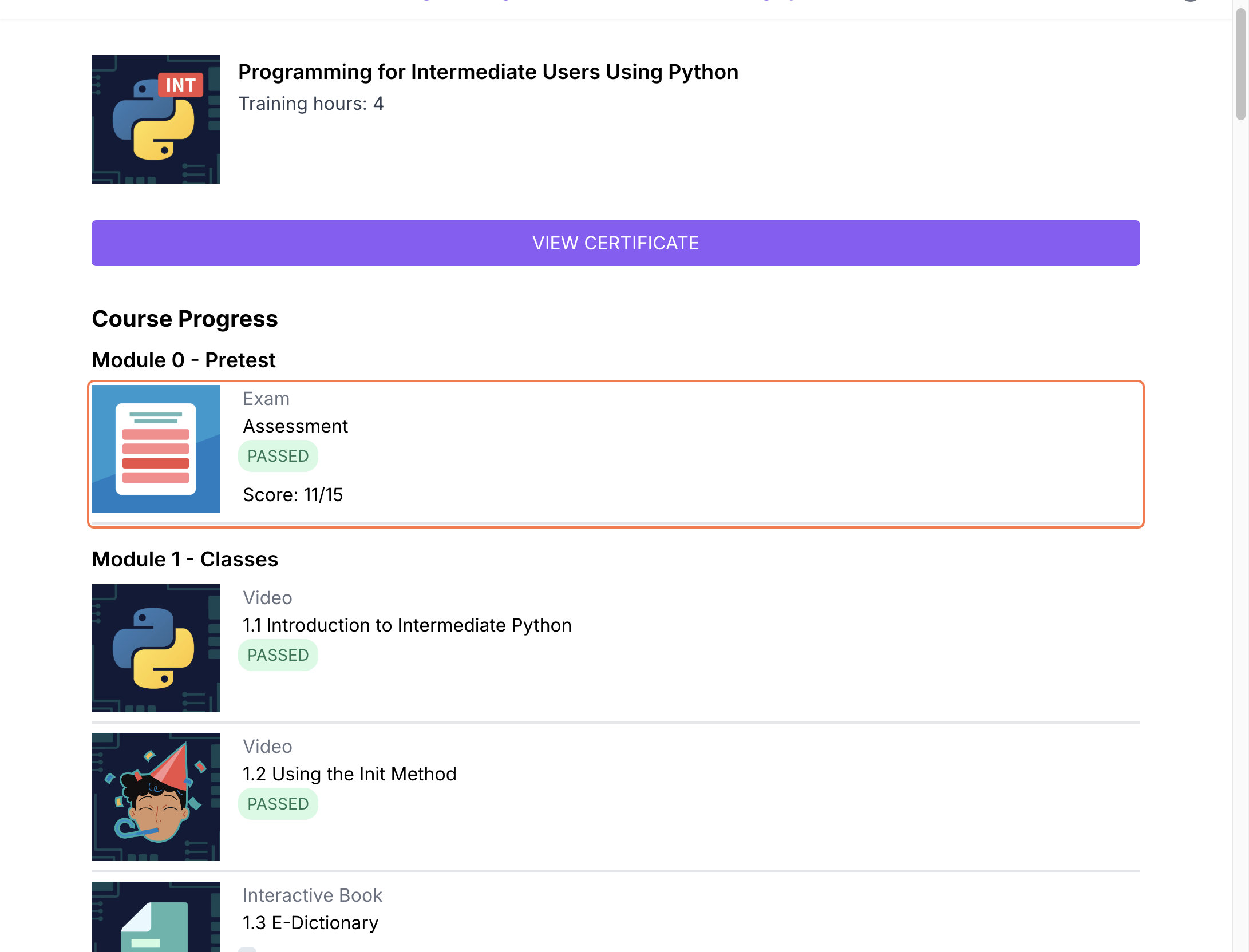Viewport: 1249px width, 952px height.
Task: Open the Python logo thumbnail for lesson 1.1
Action: click(155, 648)
